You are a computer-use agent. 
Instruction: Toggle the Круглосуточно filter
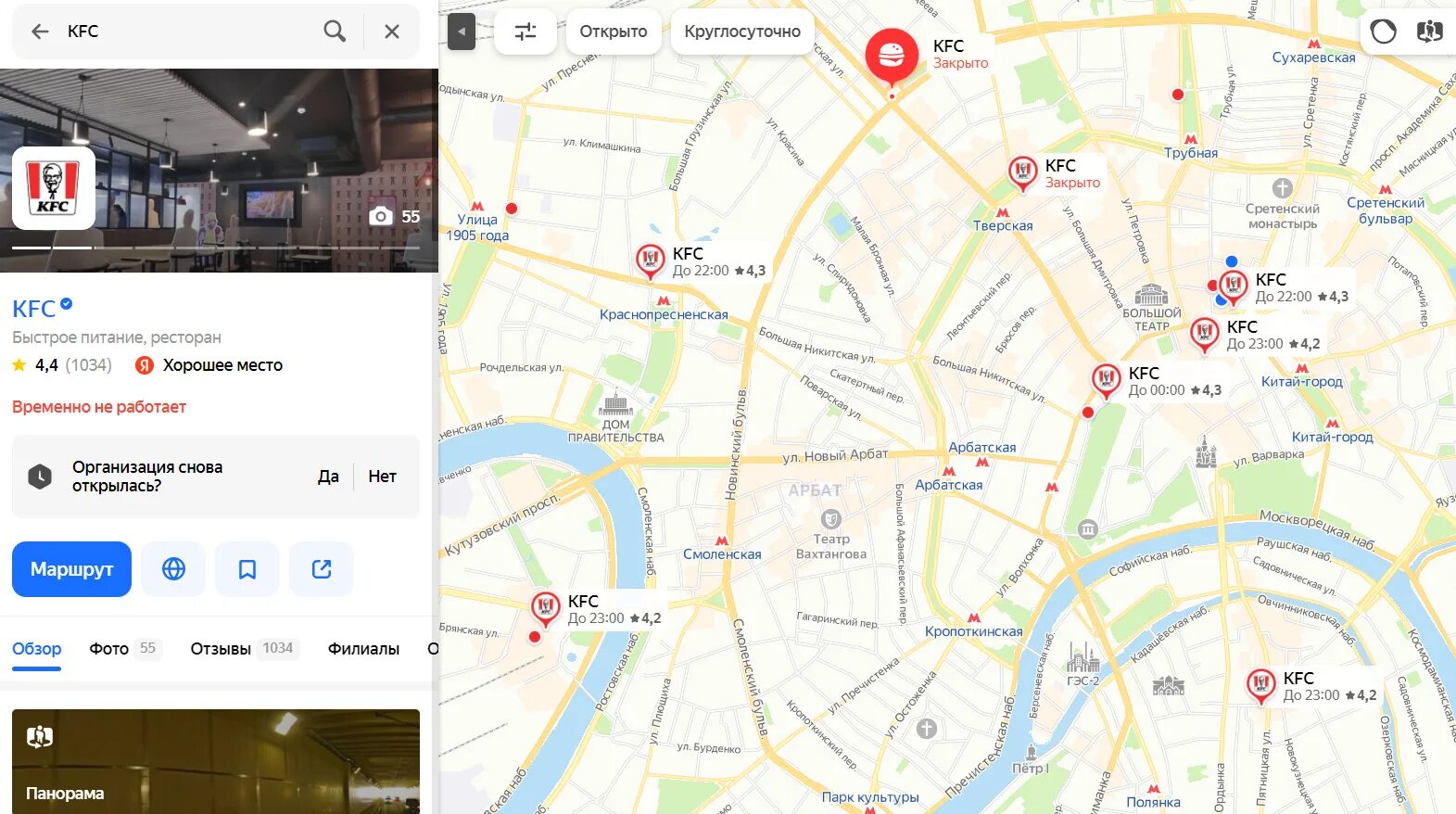point(742,32)
